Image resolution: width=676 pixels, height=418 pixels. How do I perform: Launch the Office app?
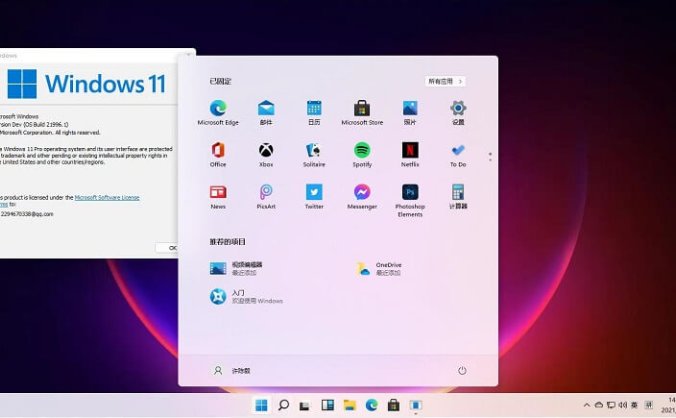[x=218, y=154]
